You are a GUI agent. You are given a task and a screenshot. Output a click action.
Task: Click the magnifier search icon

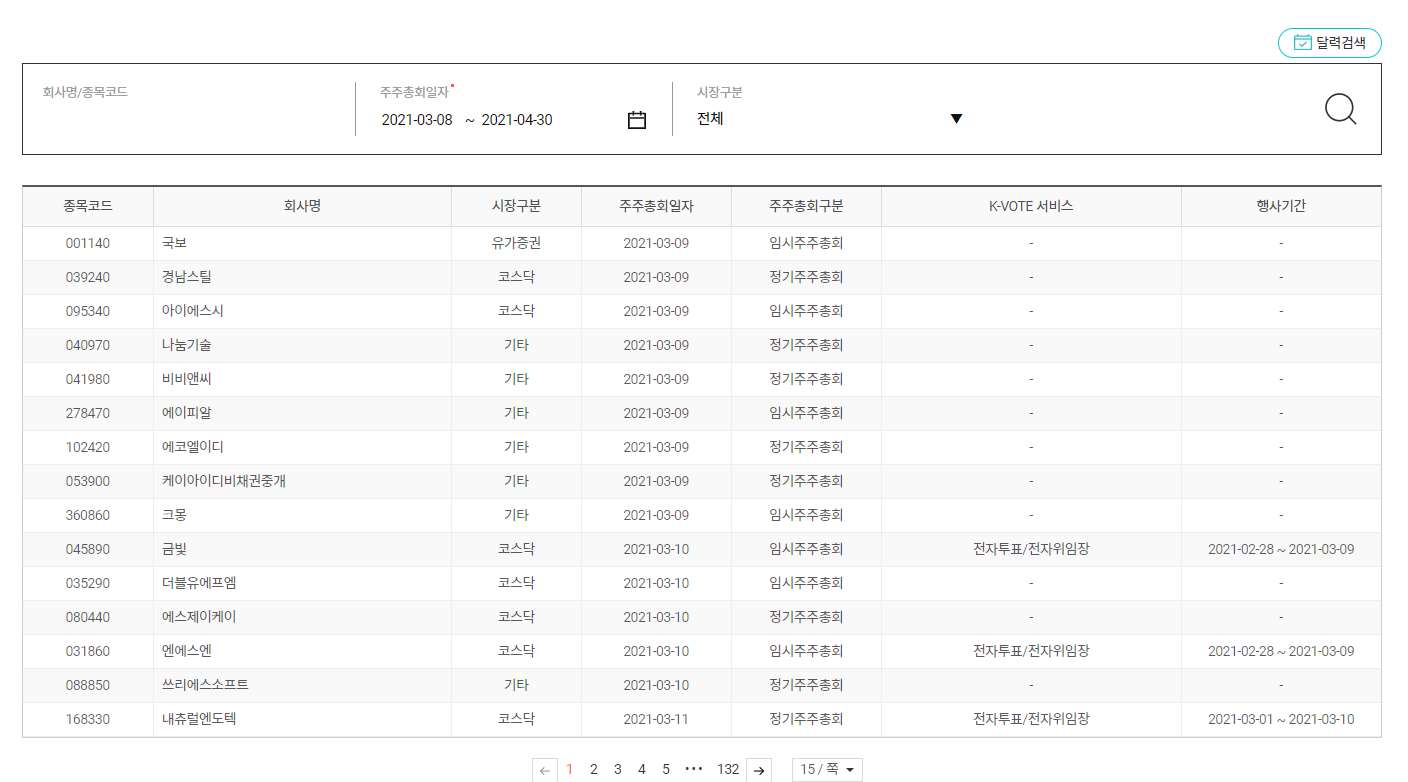[x=1340, y=109]
